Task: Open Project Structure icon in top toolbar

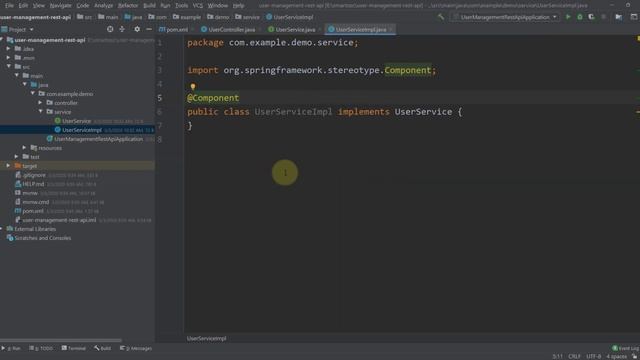Action: point(619,17)
